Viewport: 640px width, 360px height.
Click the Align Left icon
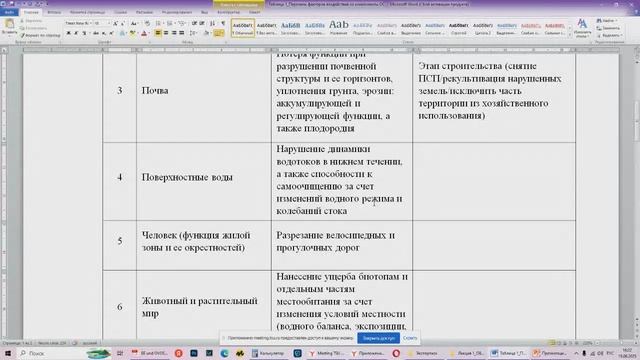click(158, 33)
